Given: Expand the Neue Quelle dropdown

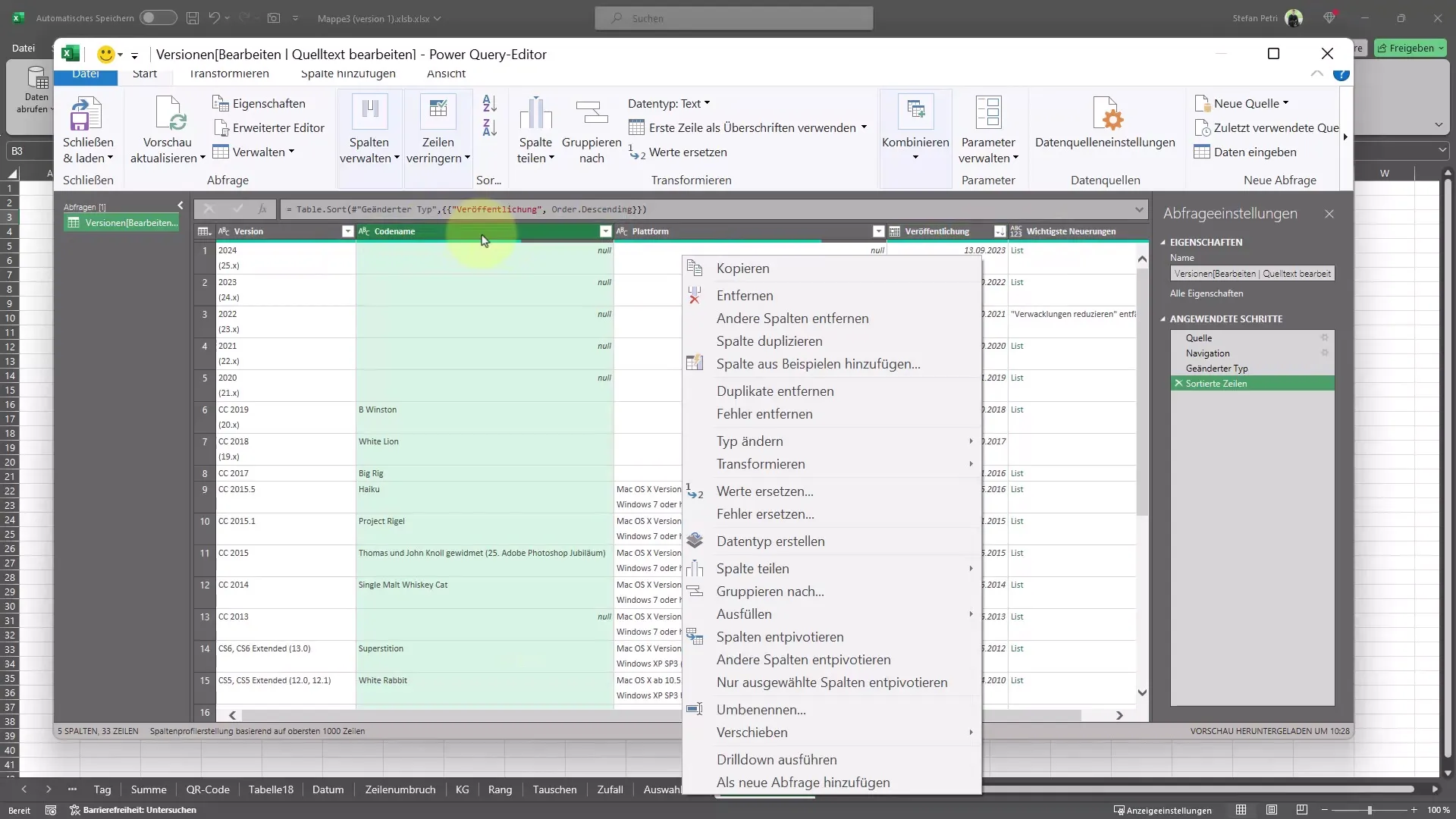Looking at the screenshot, I should (1285, 103).
